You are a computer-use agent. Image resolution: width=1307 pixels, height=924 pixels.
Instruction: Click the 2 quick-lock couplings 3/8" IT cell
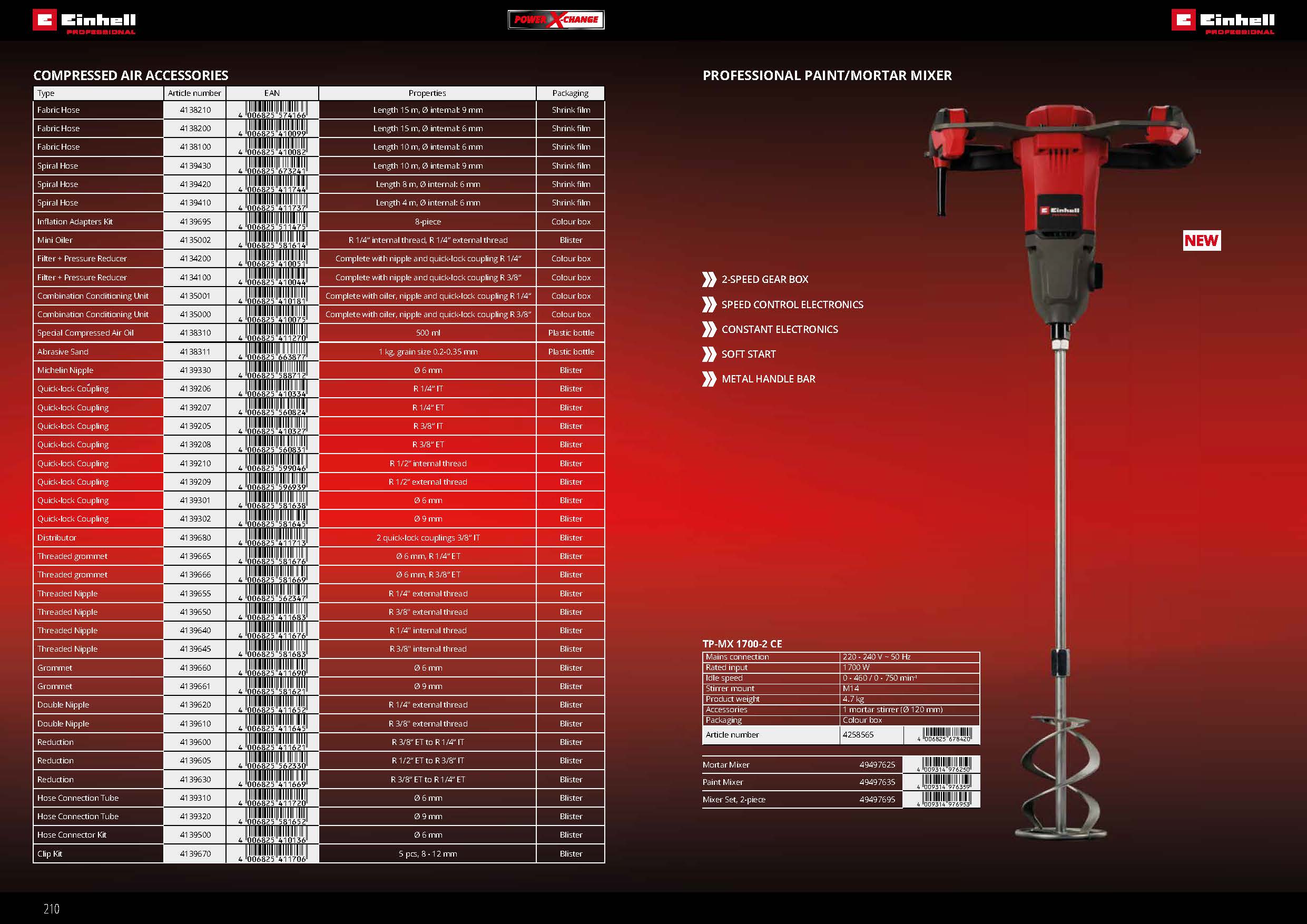point(428,538)
